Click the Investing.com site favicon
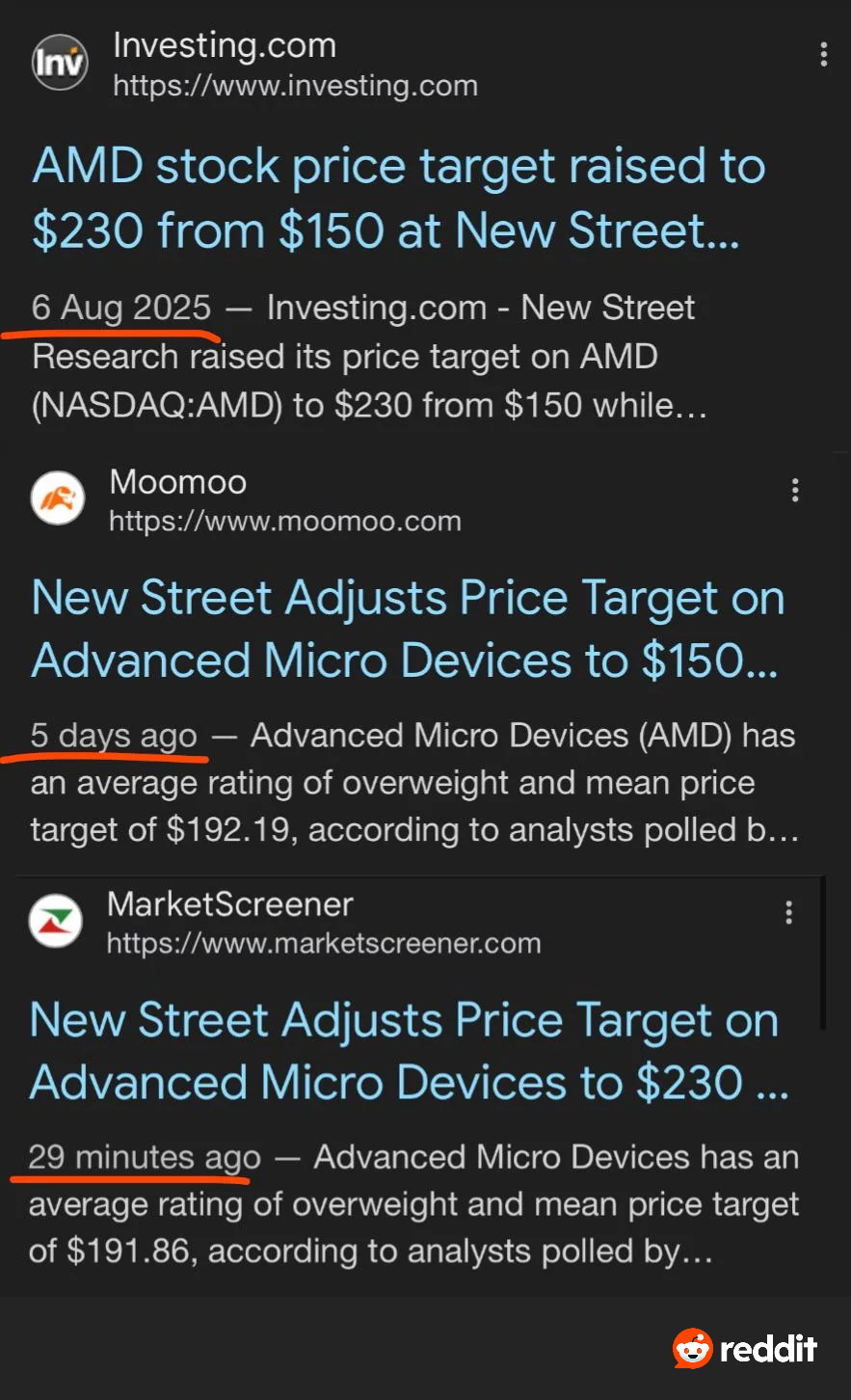The width and height of the screenshot is (851, 1400). pyautogui.click(x=60, y=63)
